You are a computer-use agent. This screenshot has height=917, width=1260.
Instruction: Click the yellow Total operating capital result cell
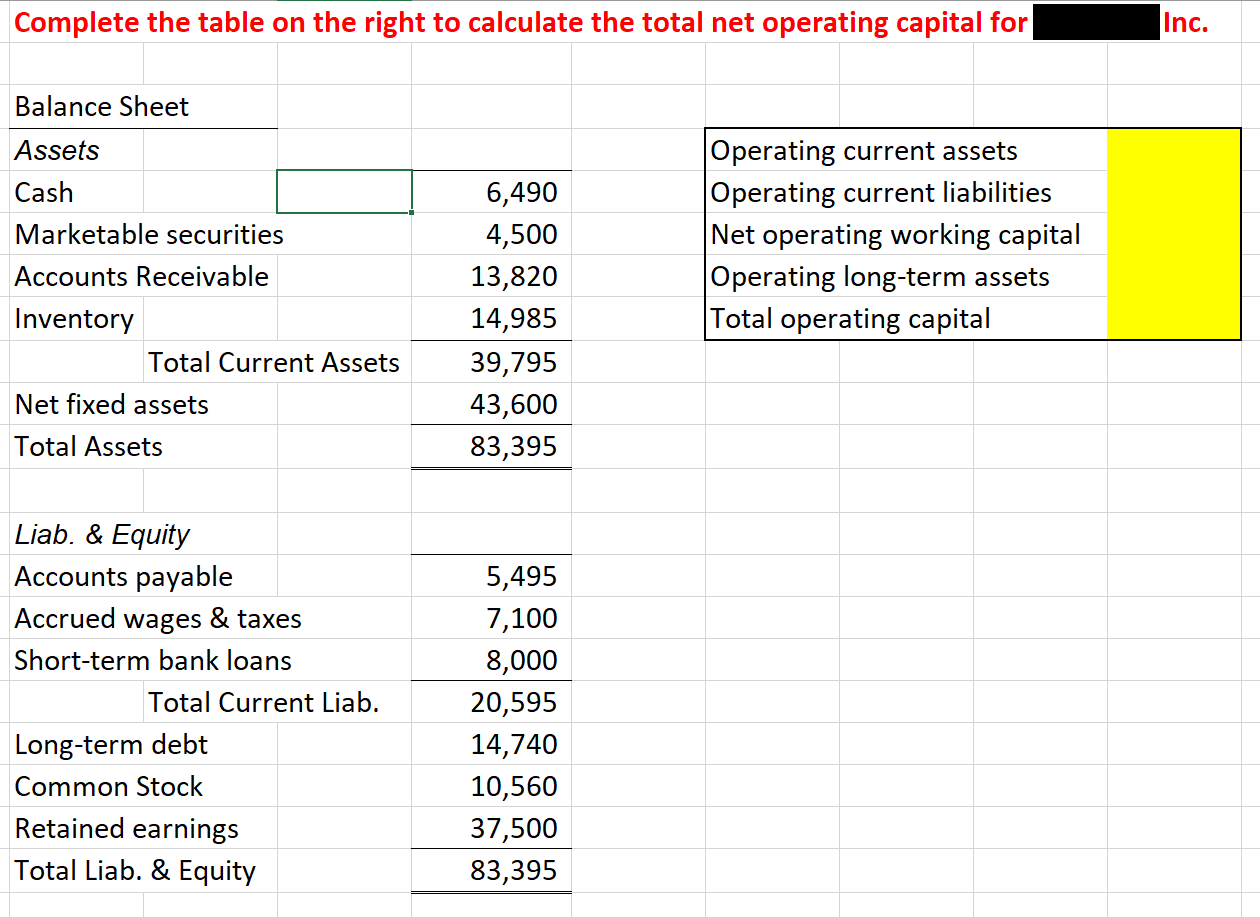[x=1172, y=318]
